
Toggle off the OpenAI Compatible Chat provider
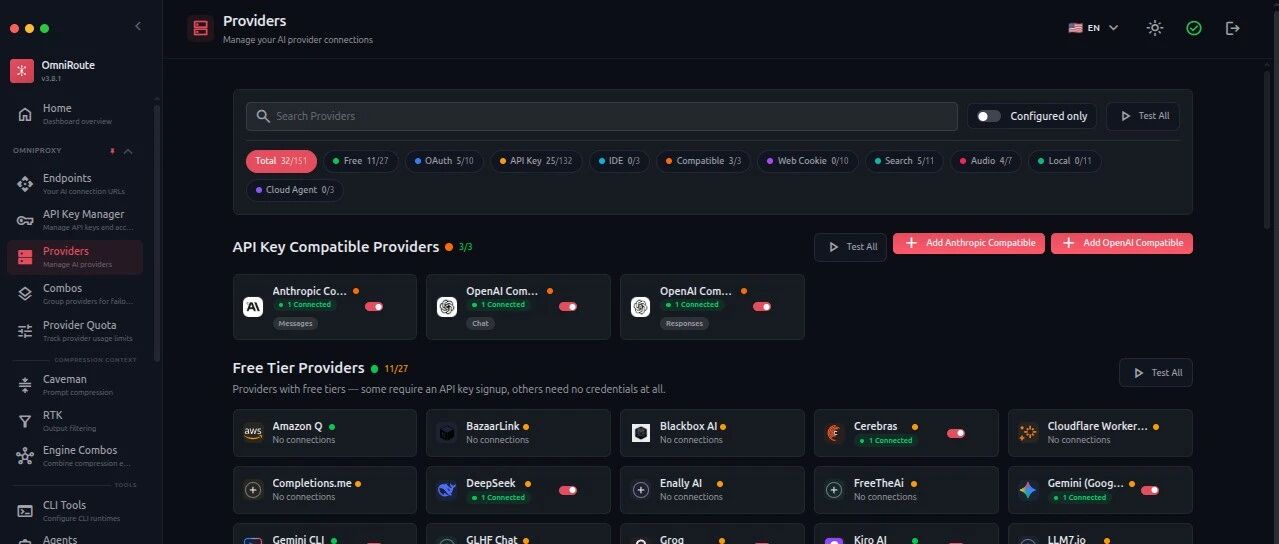click(x=567, y=307)
